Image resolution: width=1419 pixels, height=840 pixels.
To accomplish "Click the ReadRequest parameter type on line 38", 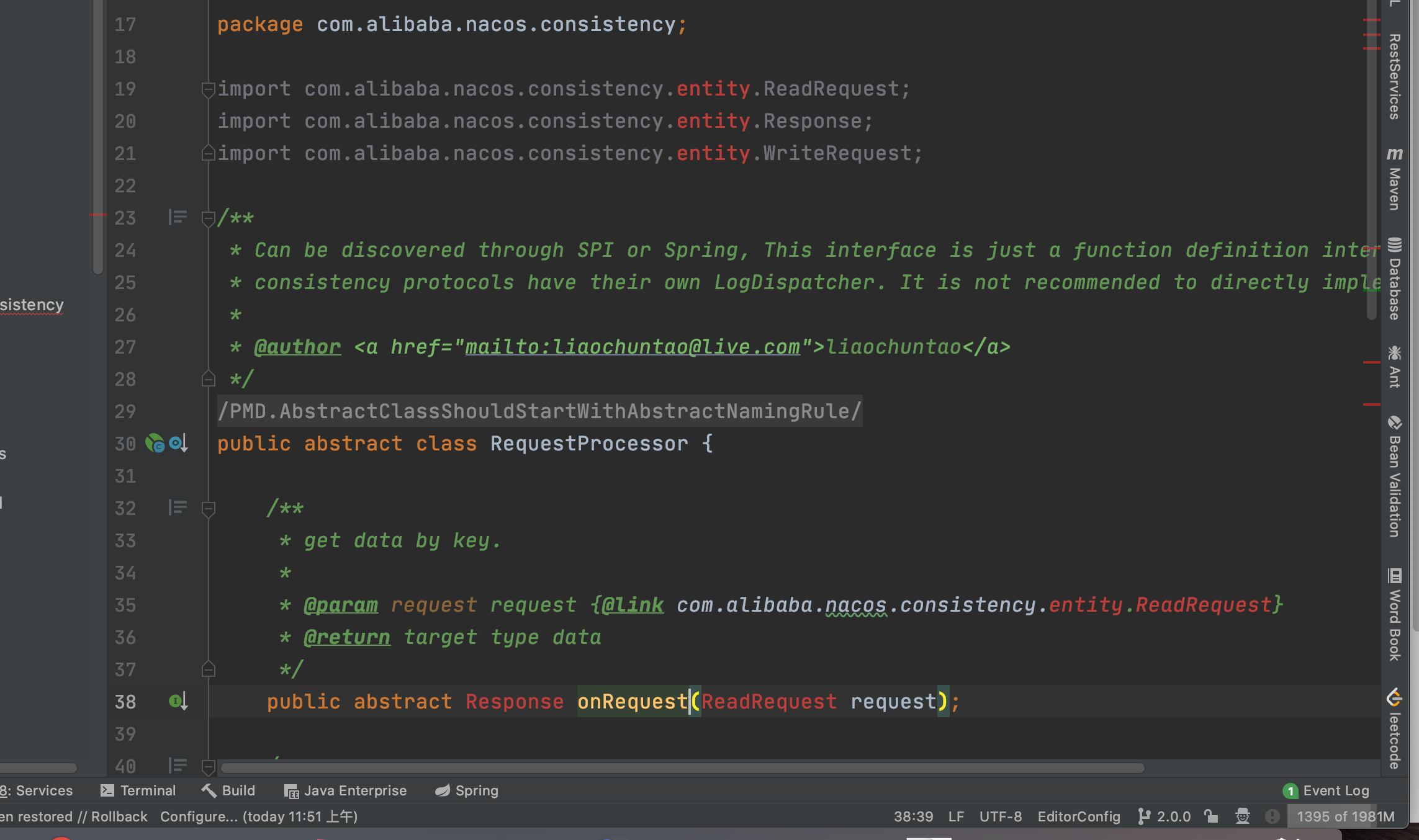I will [x=769, y=701].
